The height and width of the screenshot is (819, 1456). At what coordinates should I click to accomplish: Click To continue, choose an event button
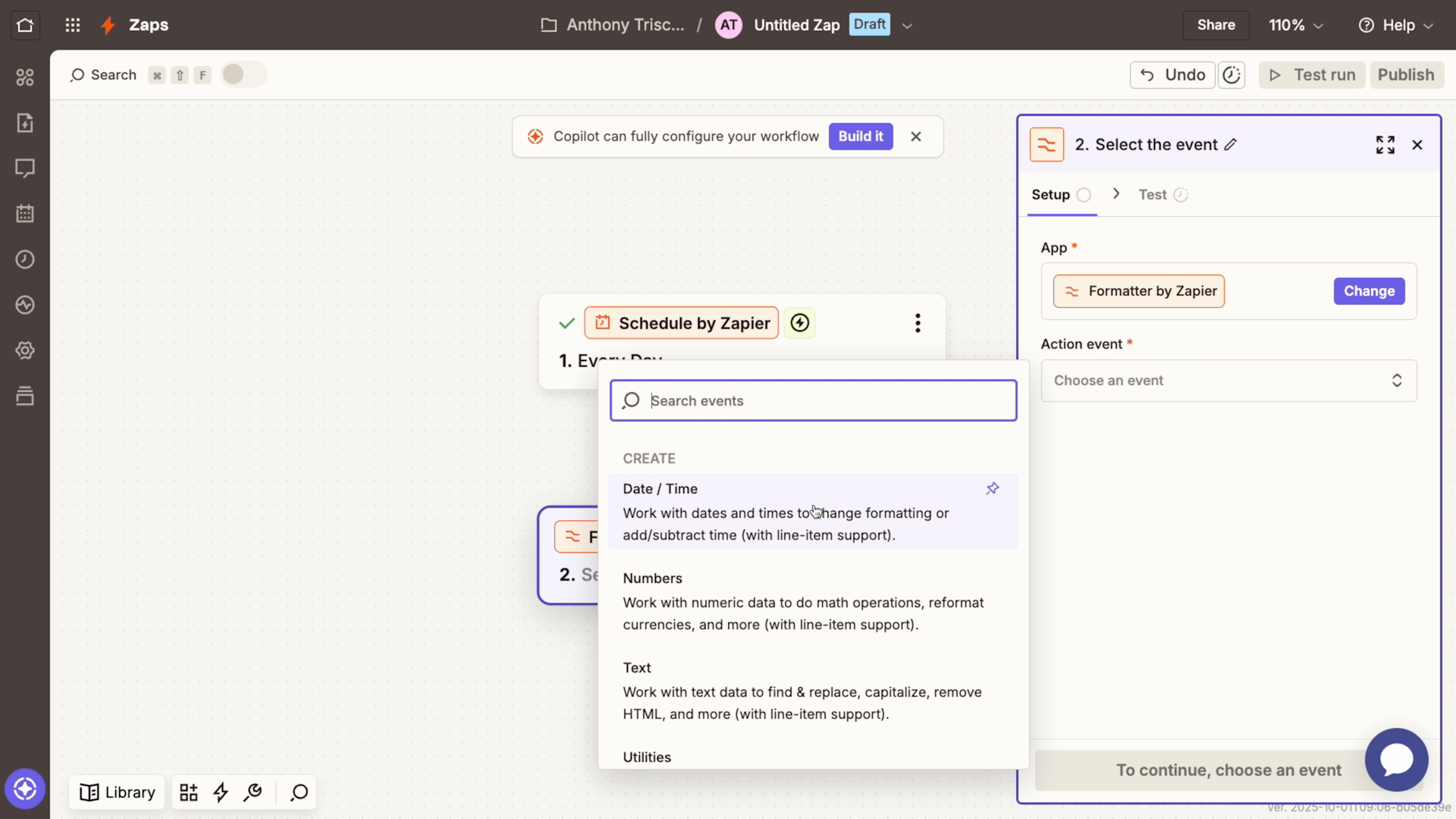(x=1228, y=770)
